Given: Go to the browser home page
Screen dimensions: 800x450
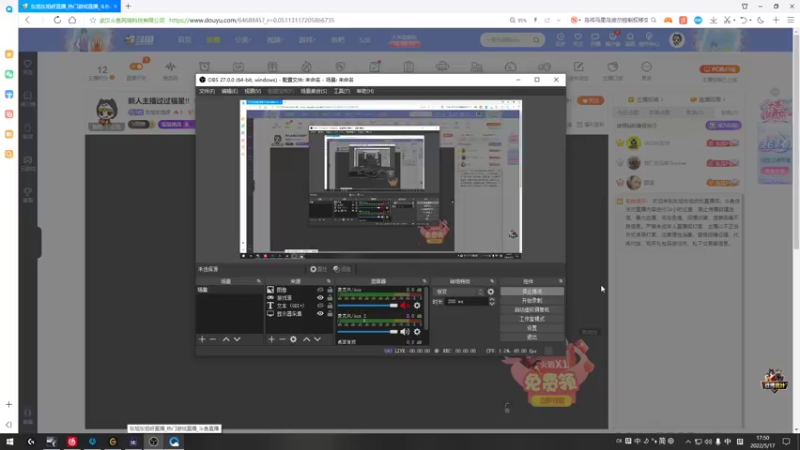Looking at the screenshot, I should coord(72,20).
